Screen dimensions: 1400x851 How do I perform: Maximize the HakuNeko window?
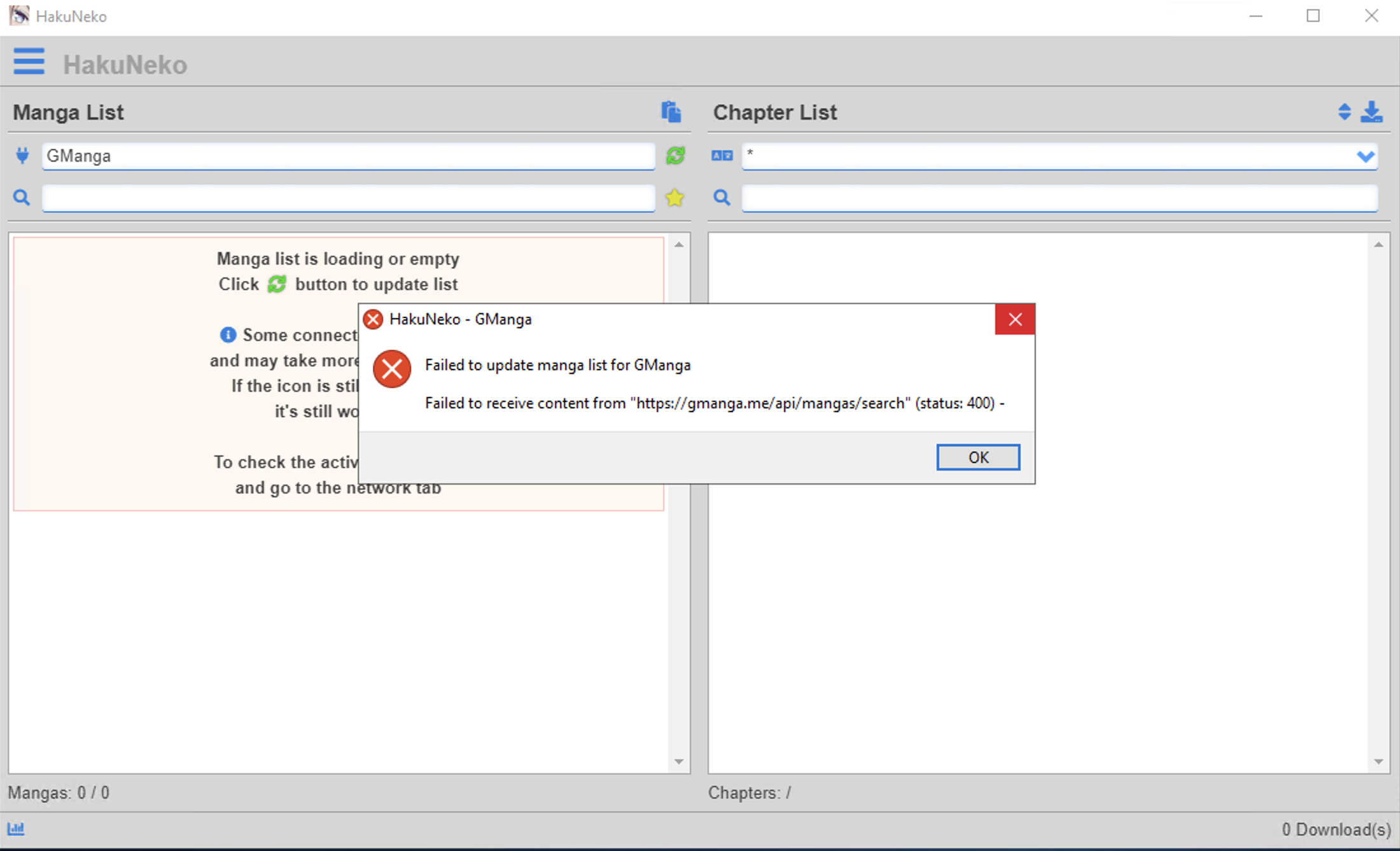1313,16
